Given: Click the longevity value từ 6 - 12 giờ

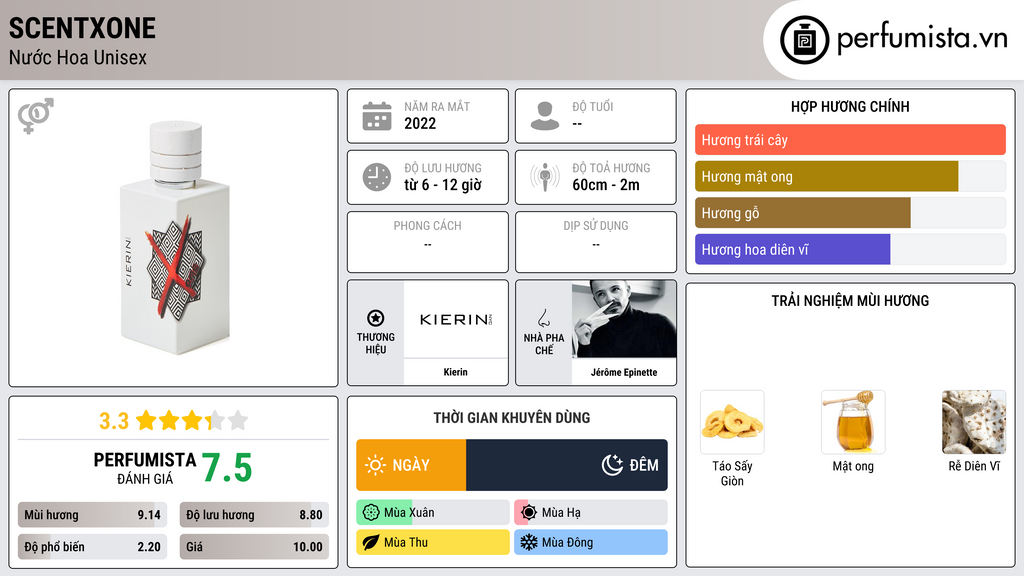Looking at the screenshot, I should 443,185.
